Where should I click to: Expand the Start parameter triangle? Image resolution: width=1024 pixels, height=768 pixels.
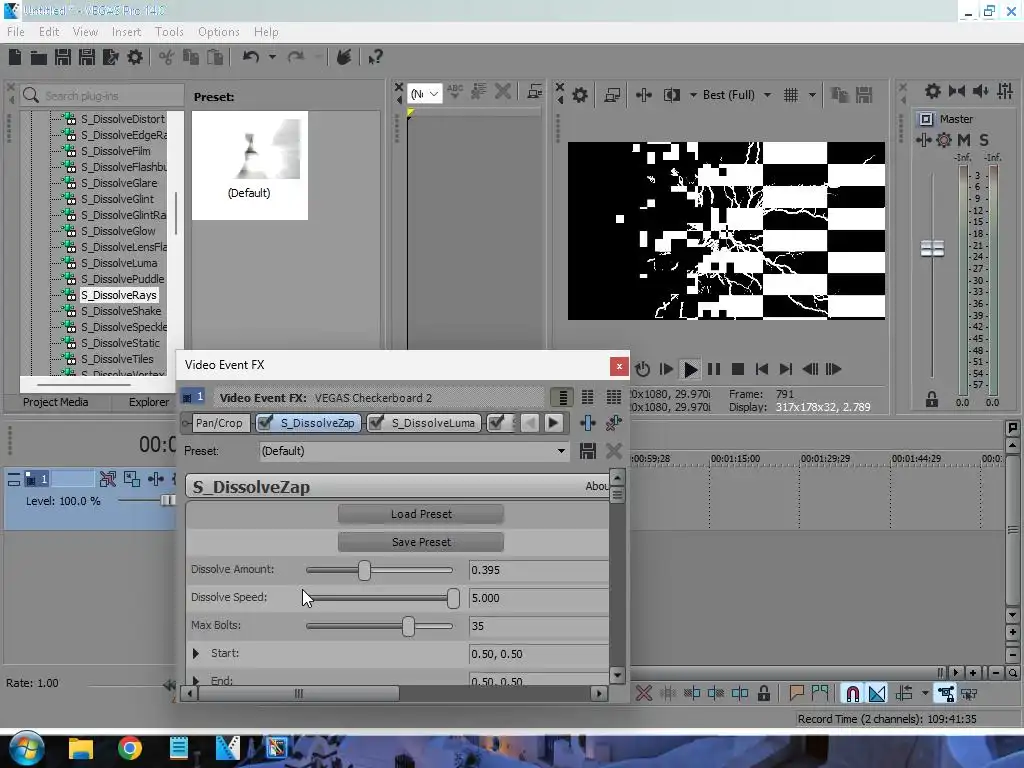click(x=196, y=653)
